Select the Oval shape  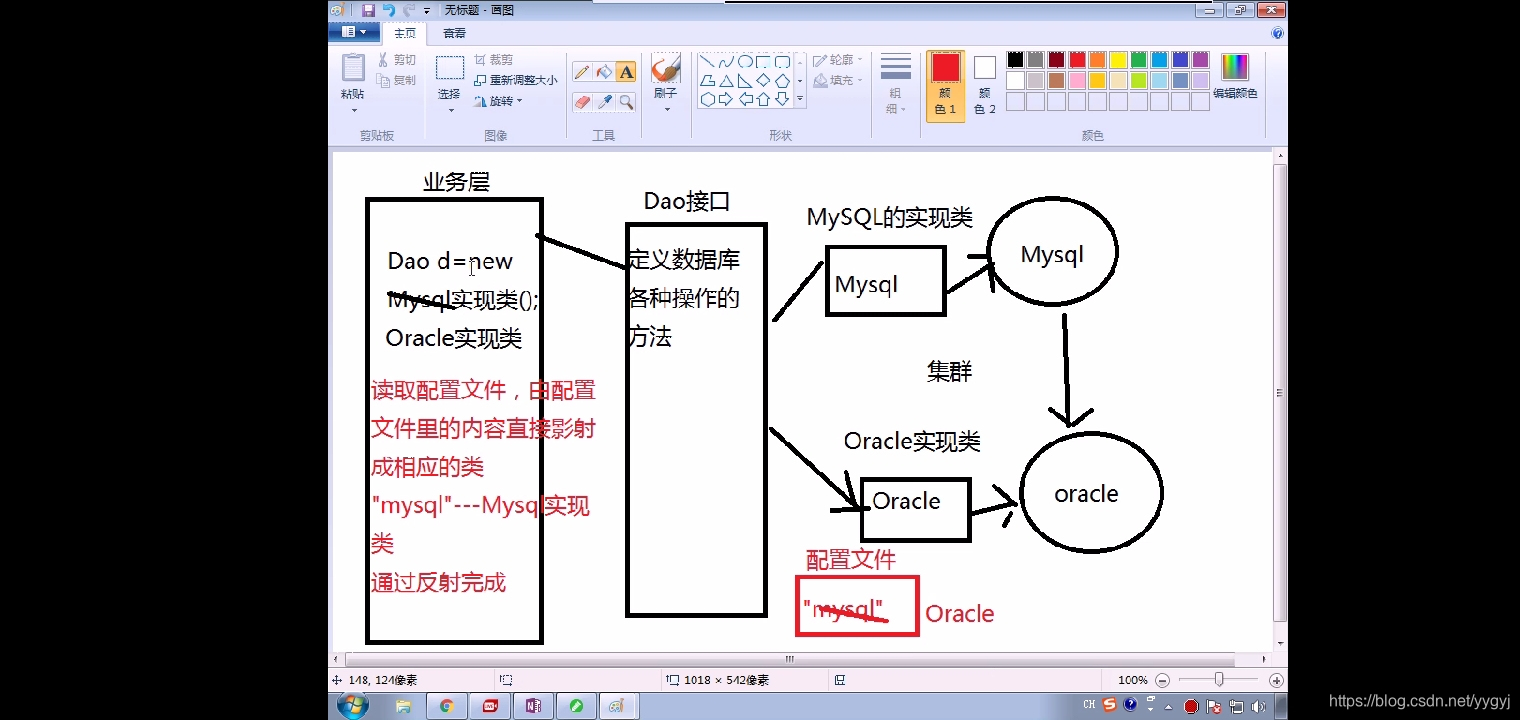click(x=745, y=62)
